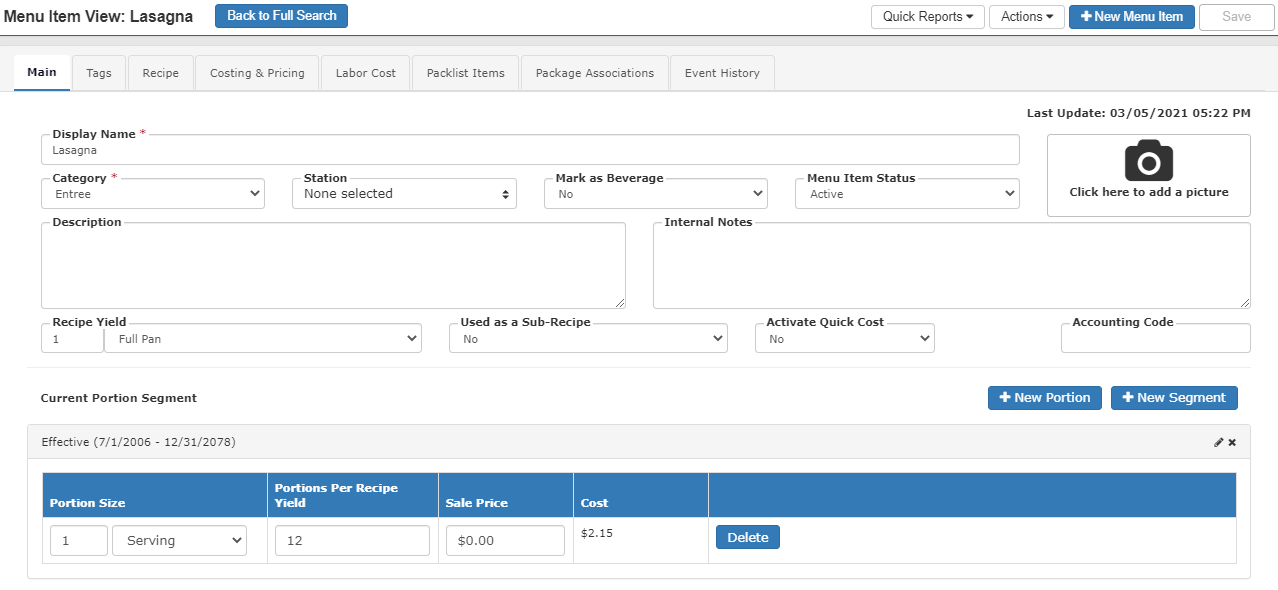Image resolution: width=1278 pixels, height=590 pixels.
Task: View the Event History tab
Action: tap(722, 73)
